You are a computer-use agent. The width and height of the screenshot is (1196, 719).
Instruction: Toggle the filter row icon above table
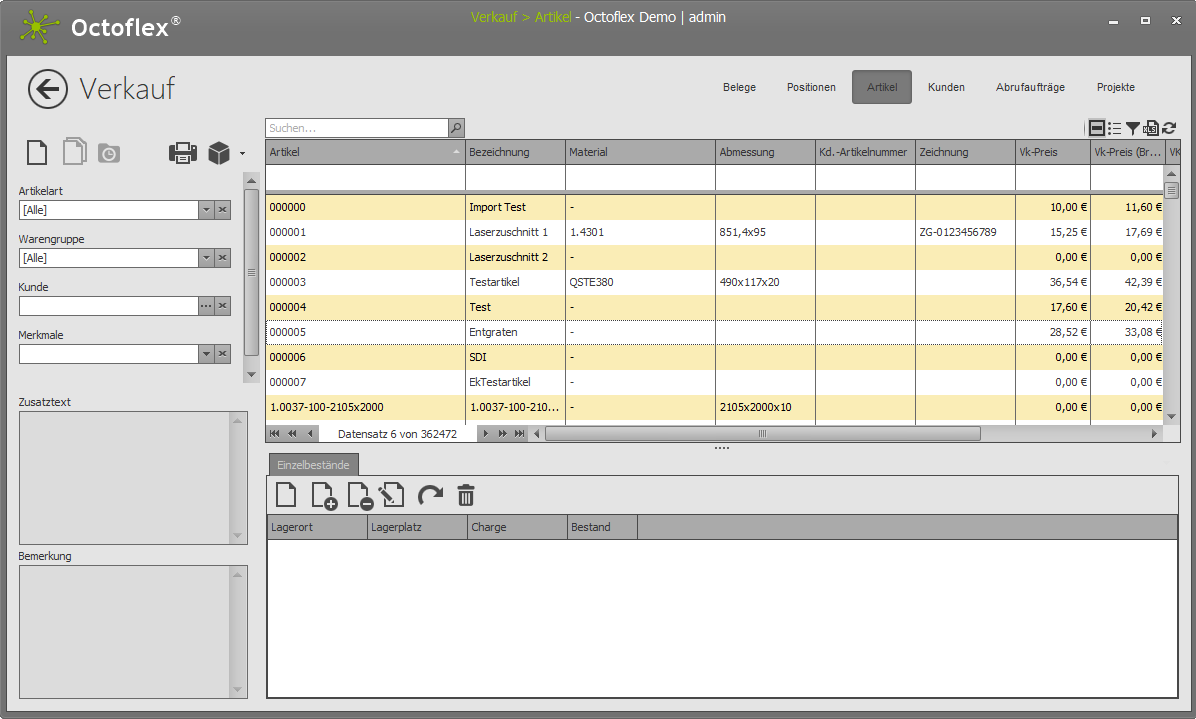1097,128
